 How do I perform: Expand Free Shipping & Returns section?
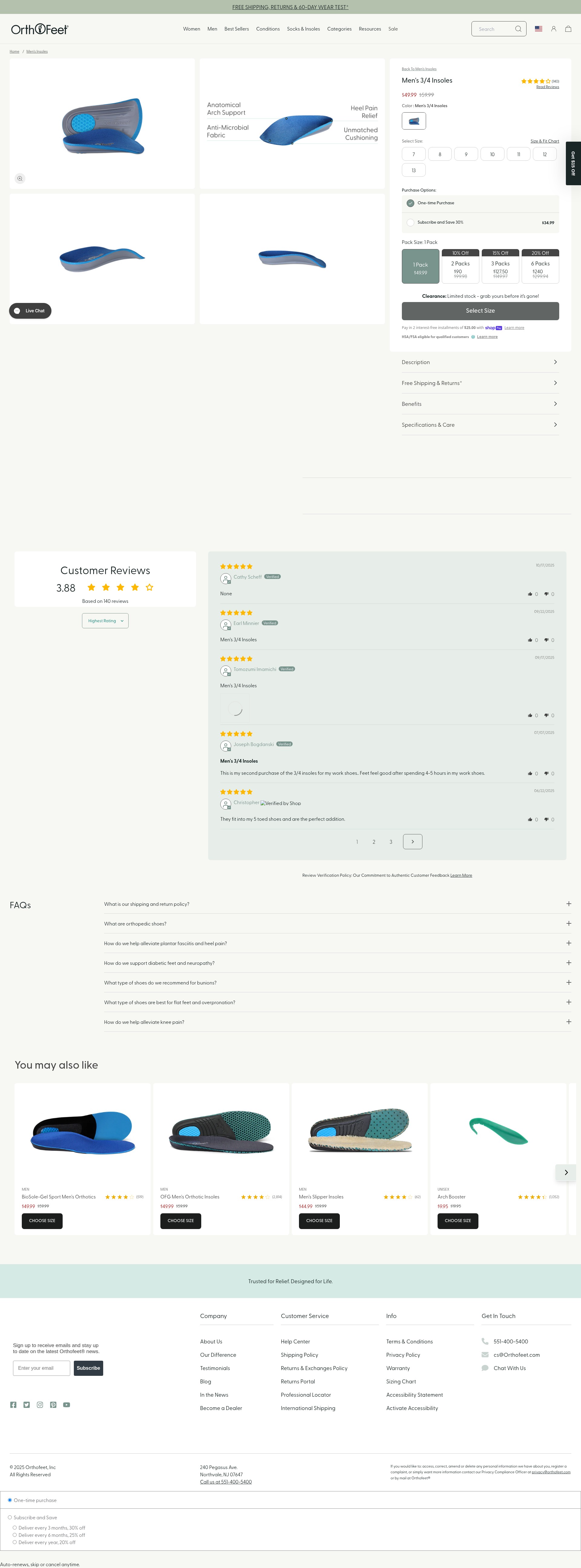click(x=480, y=383)
